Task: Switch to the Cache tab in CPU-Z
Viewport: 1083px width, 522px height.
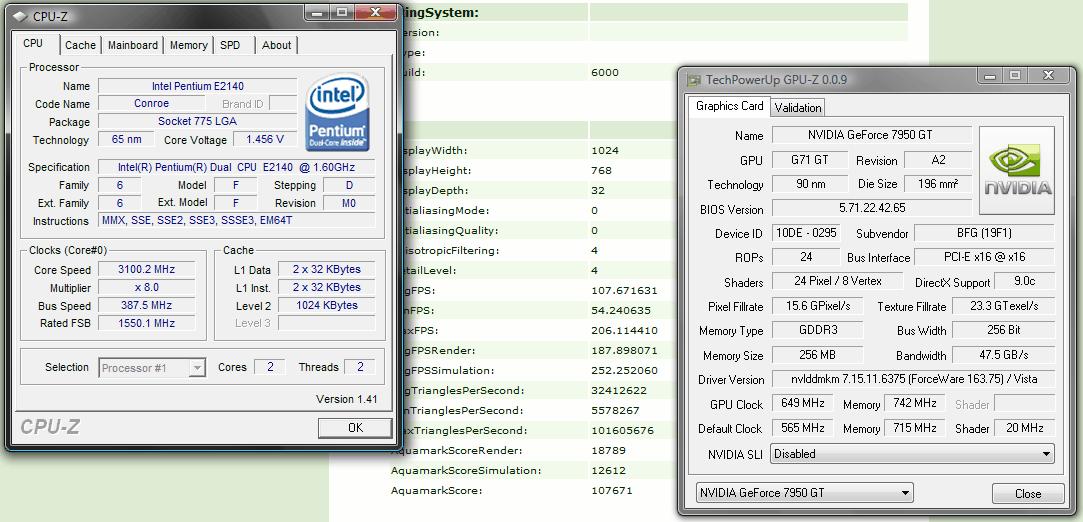Action: tap(80, 45)
